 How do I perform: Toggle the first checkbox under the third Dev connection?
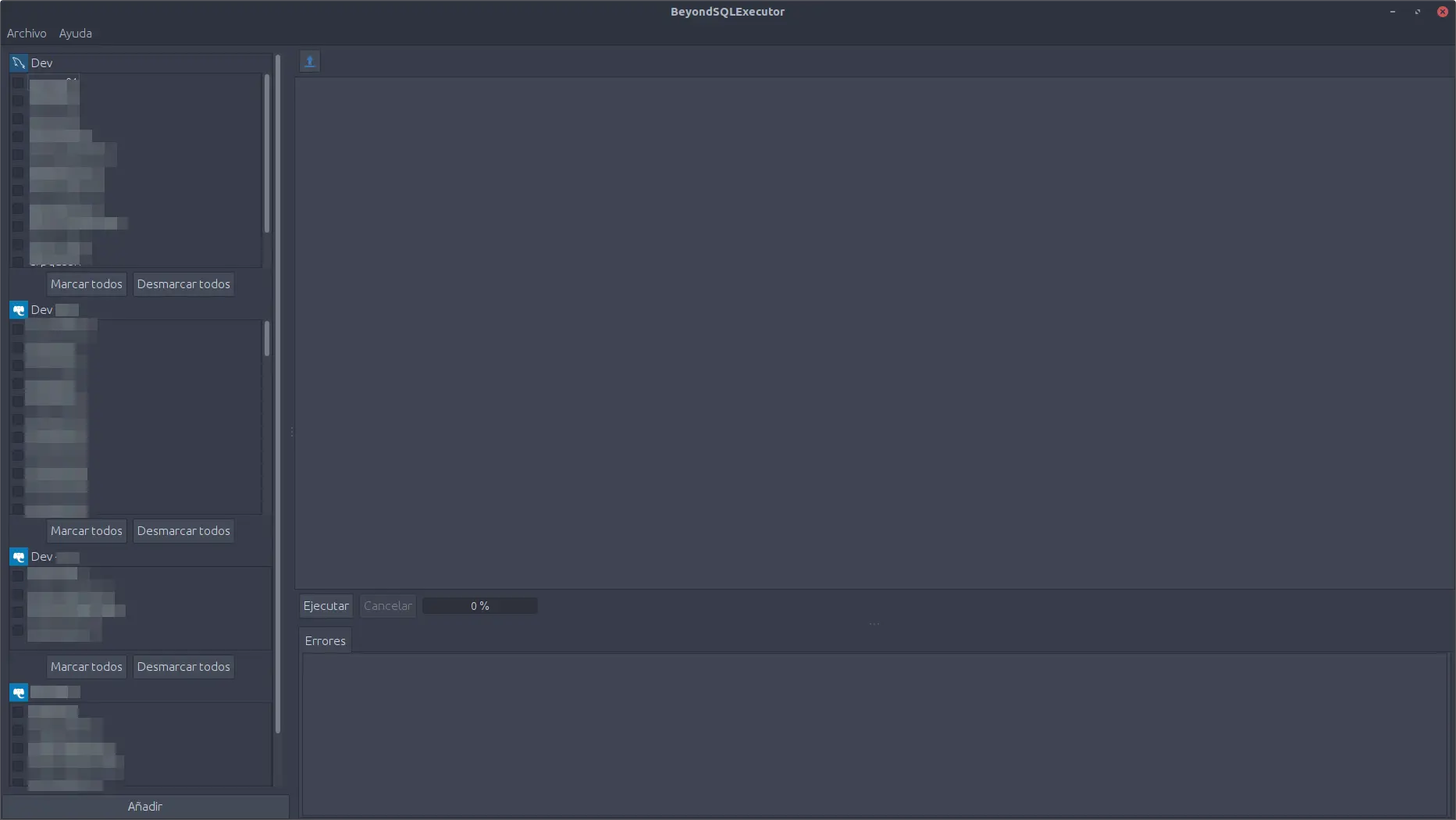tap(18, 576)
